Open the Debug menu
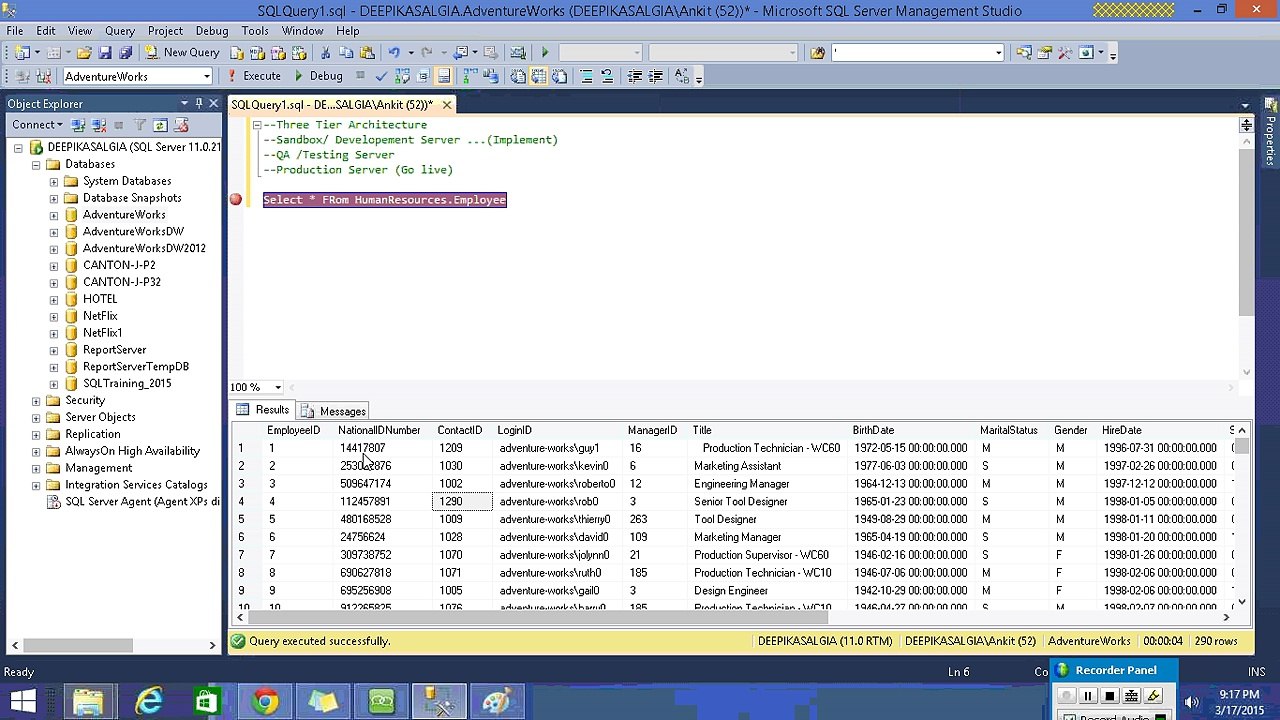This screenshot has width=1280, height=720. [x=211, y=31]
